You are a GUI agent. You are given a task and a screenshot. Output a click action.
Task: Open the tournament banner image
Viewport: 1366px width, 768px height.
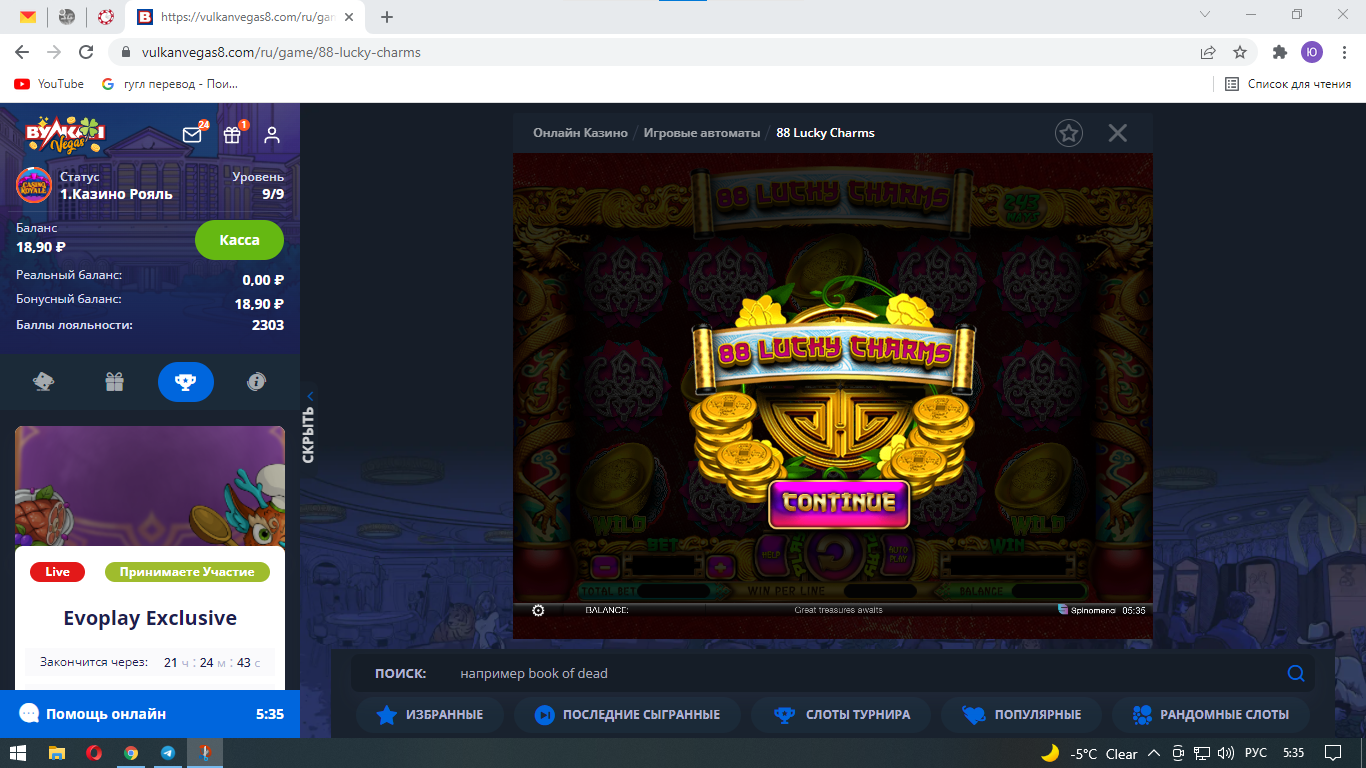150,486
